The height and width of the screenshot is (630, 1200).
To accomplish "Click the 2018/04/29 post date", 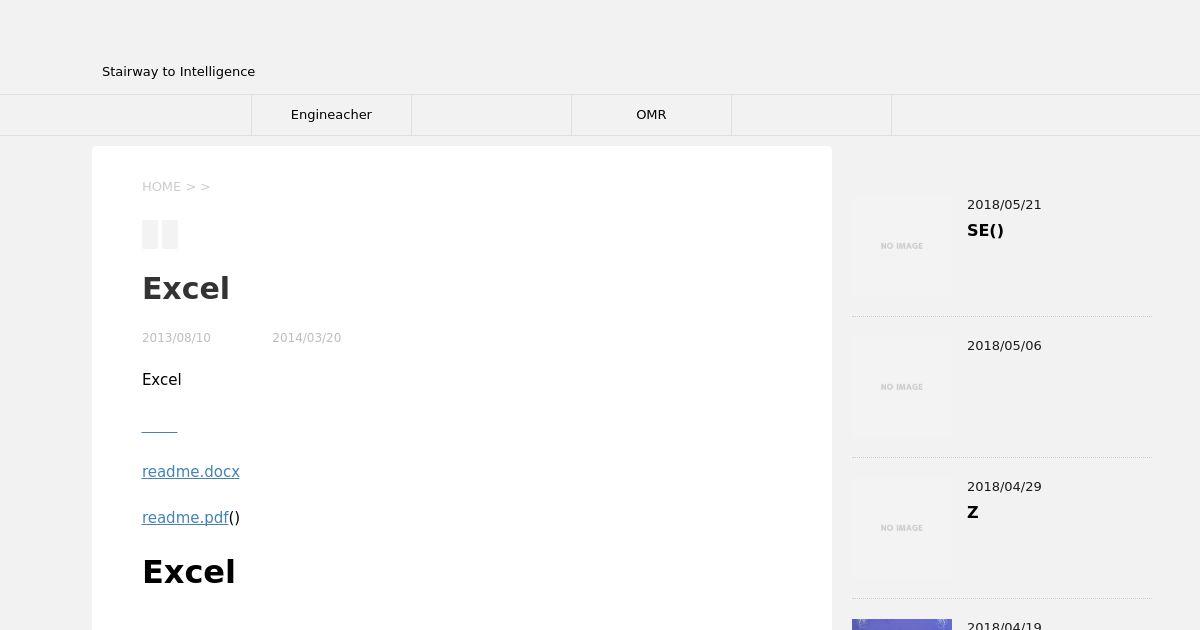I will click(x=1004, y=487).
